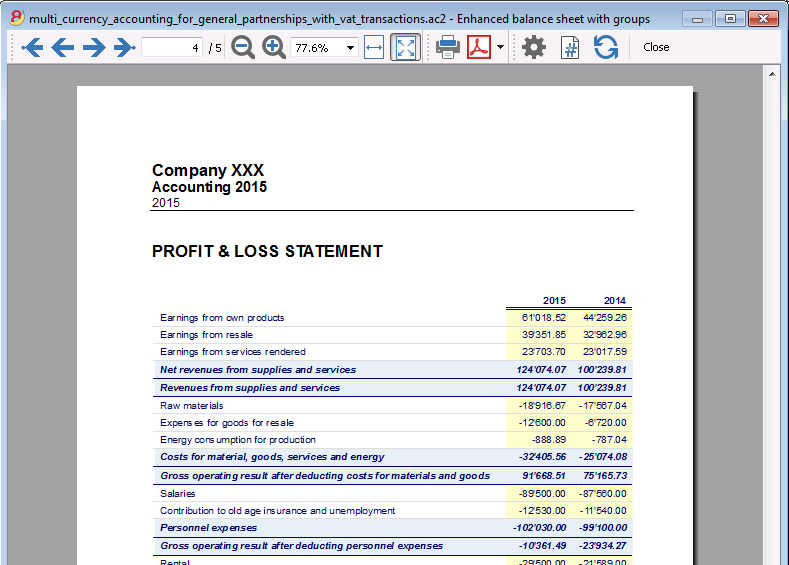The width and height of the screenshot is (789, 565).
Task: Print the balance sheet report
Action: pyautogui.click(x=447, y=47)
